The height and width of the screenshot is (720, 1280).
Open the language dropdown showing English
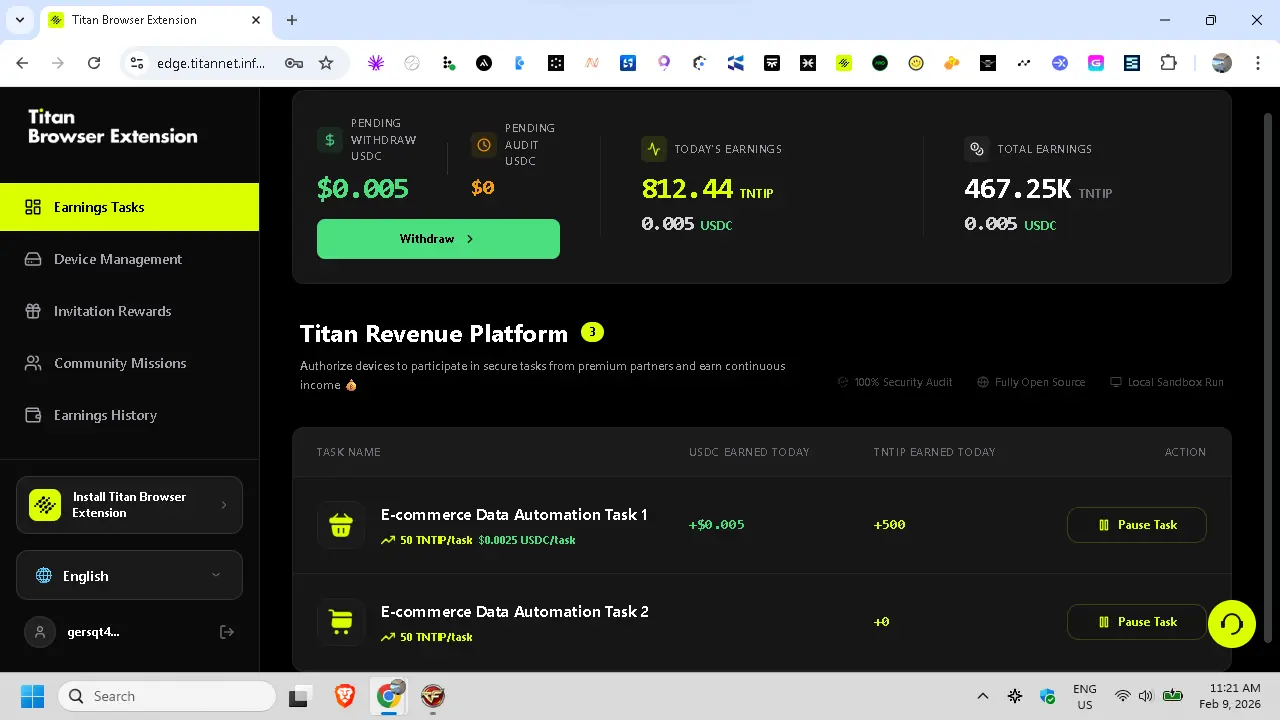[129, 575]
